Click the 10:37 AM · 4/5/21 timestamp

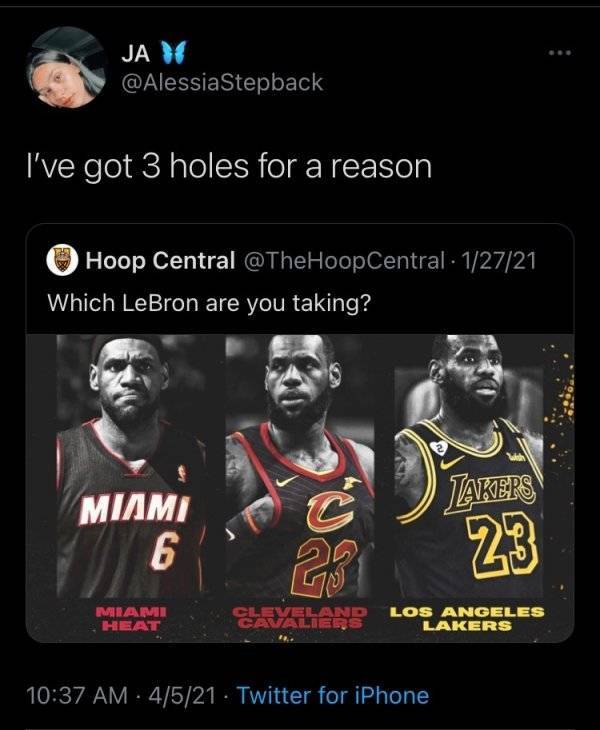(x=121, y=696)
